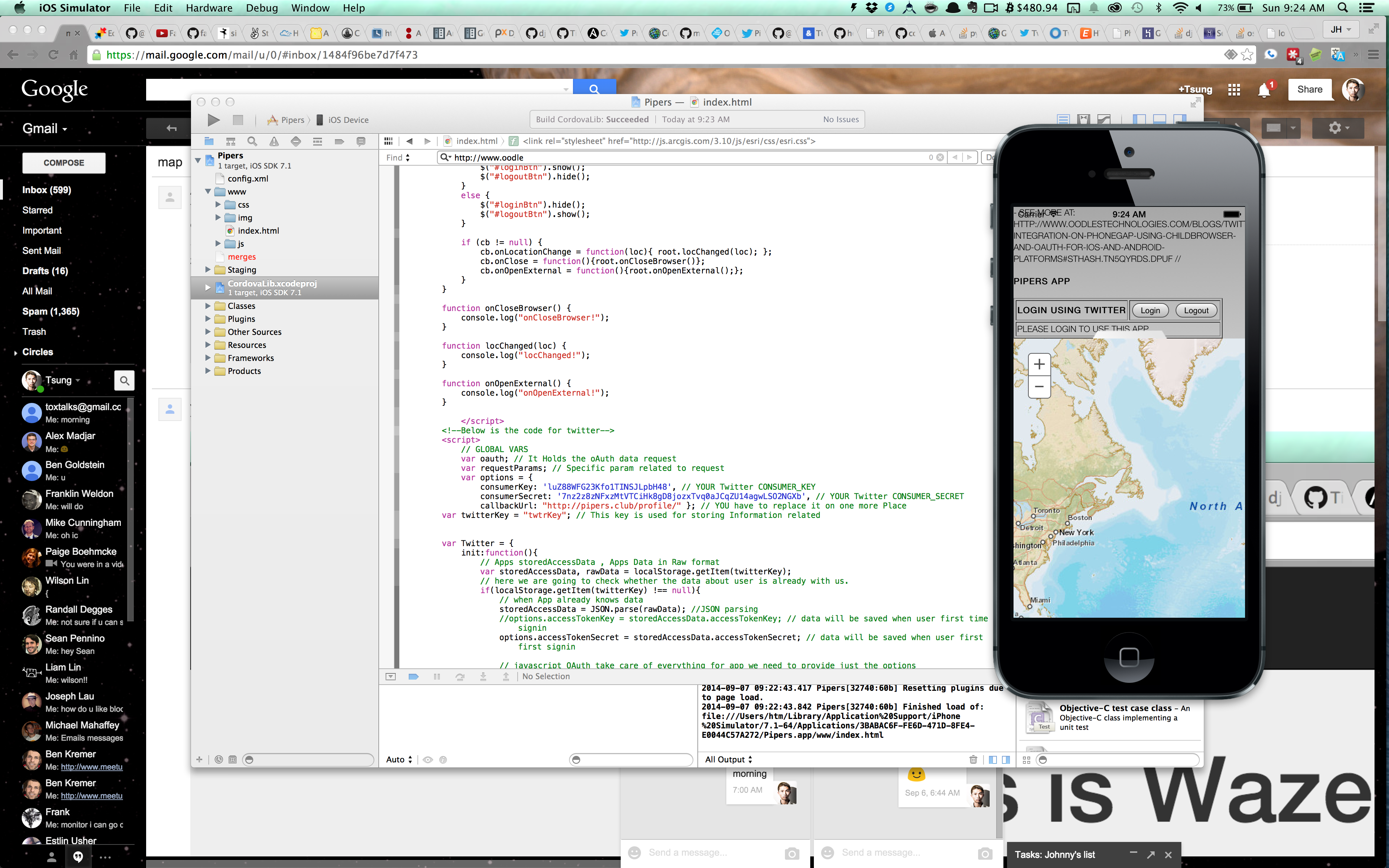
Task: Click the map zoom in plus button
Action: (1039, 365)
